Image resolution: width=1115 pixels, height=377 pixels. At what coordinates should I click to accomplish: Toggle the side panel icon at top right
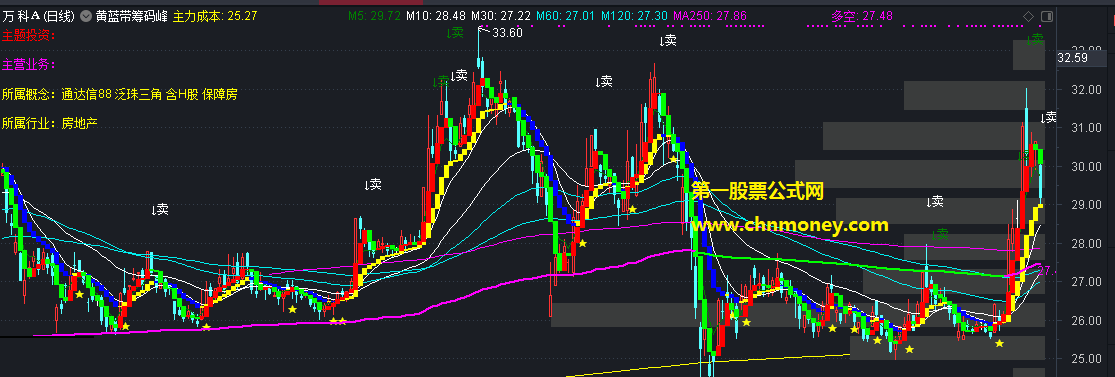[x=1046, y=16]
